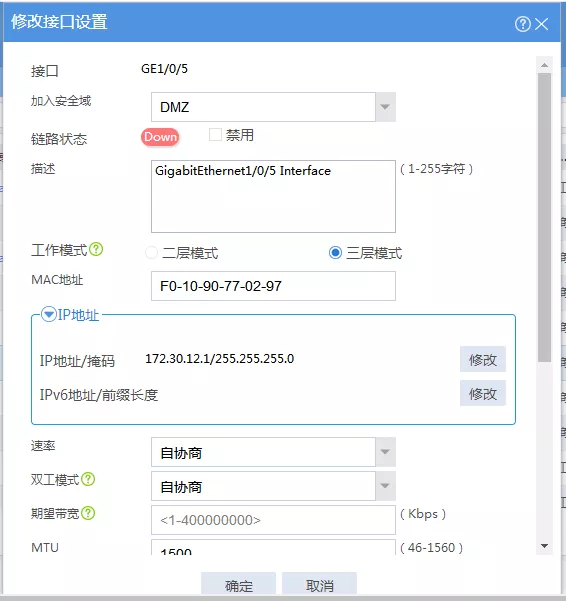Open the 双工模式 dropdown
Screen dimensions: 566x601
pyautogui.click(x=273, y=486)
